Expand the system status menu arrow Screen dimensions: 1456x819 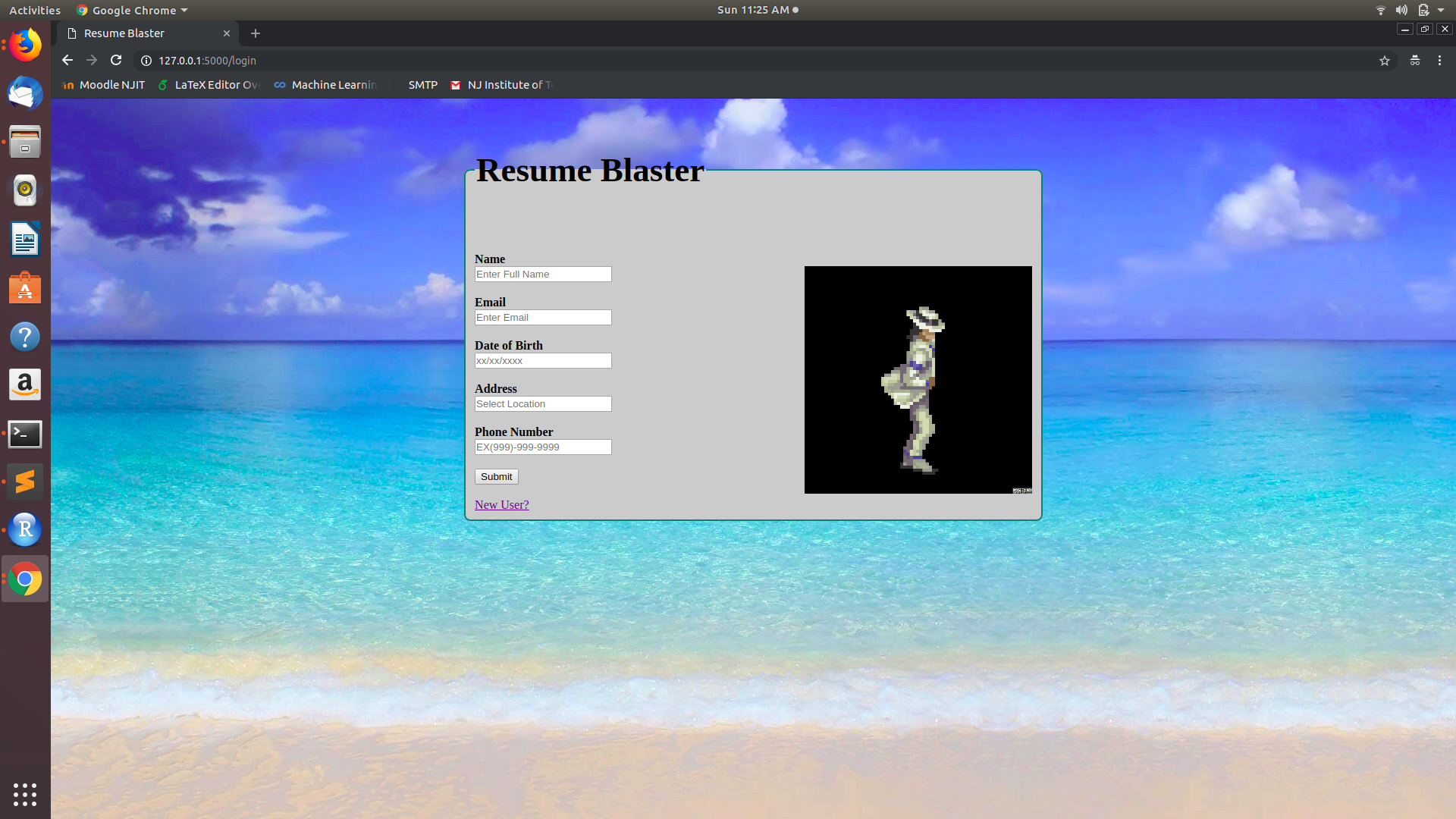click(1441, 10)
